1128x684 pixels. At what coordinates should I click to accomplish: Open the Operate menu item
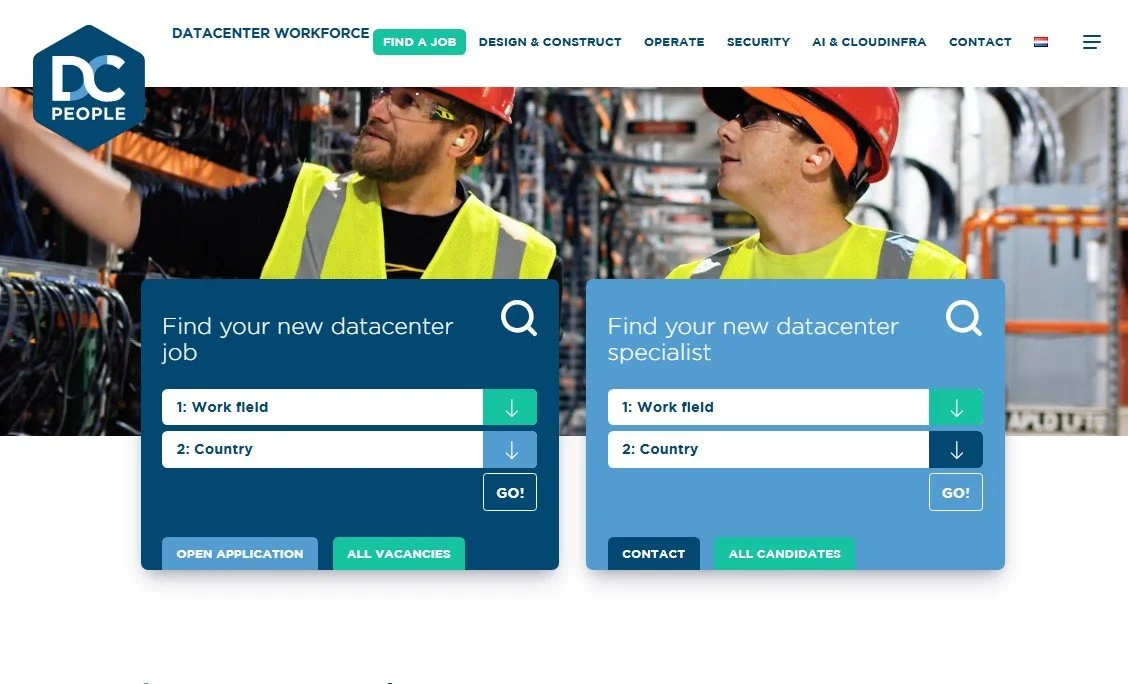tap(674, 42)
